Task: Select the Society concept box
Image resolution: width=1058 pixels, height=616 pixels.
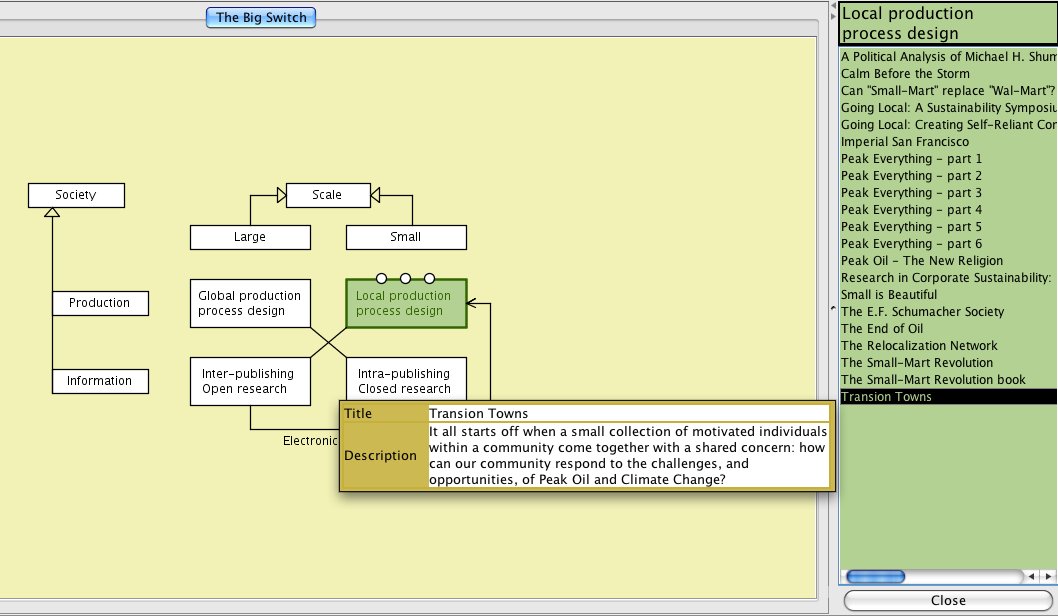Action: [x=76, y=195]
